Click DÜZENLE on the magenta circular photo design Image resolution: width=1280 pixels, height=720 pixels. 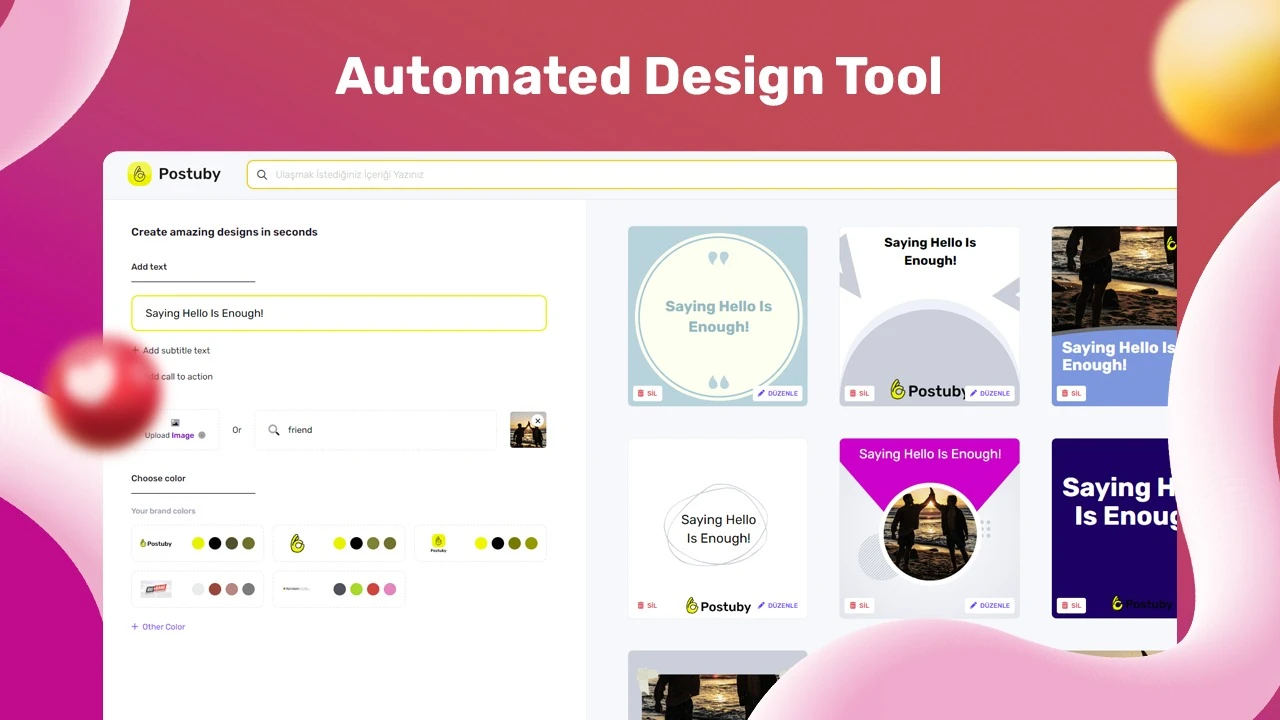click(x=990, y=605)
